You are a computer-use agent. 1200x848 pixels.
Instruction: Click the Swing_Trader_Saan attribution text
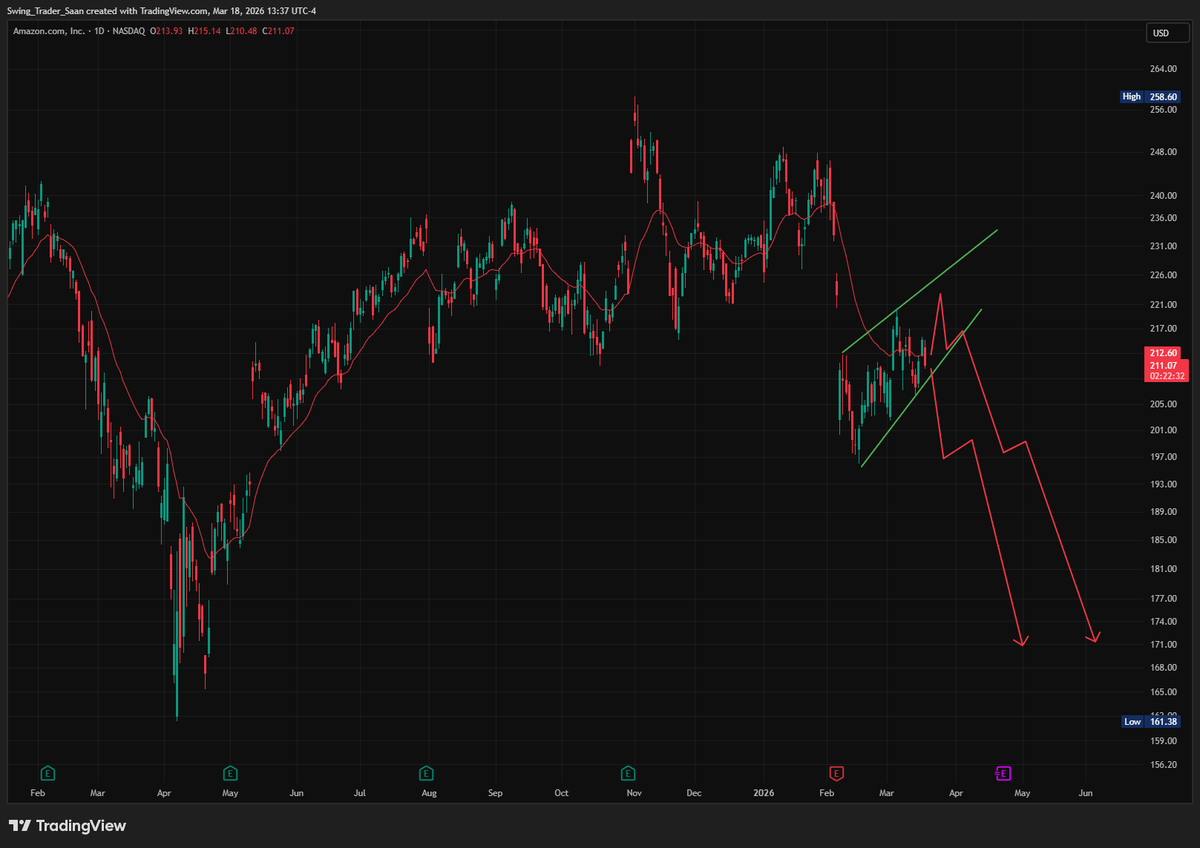pos(47,10)
